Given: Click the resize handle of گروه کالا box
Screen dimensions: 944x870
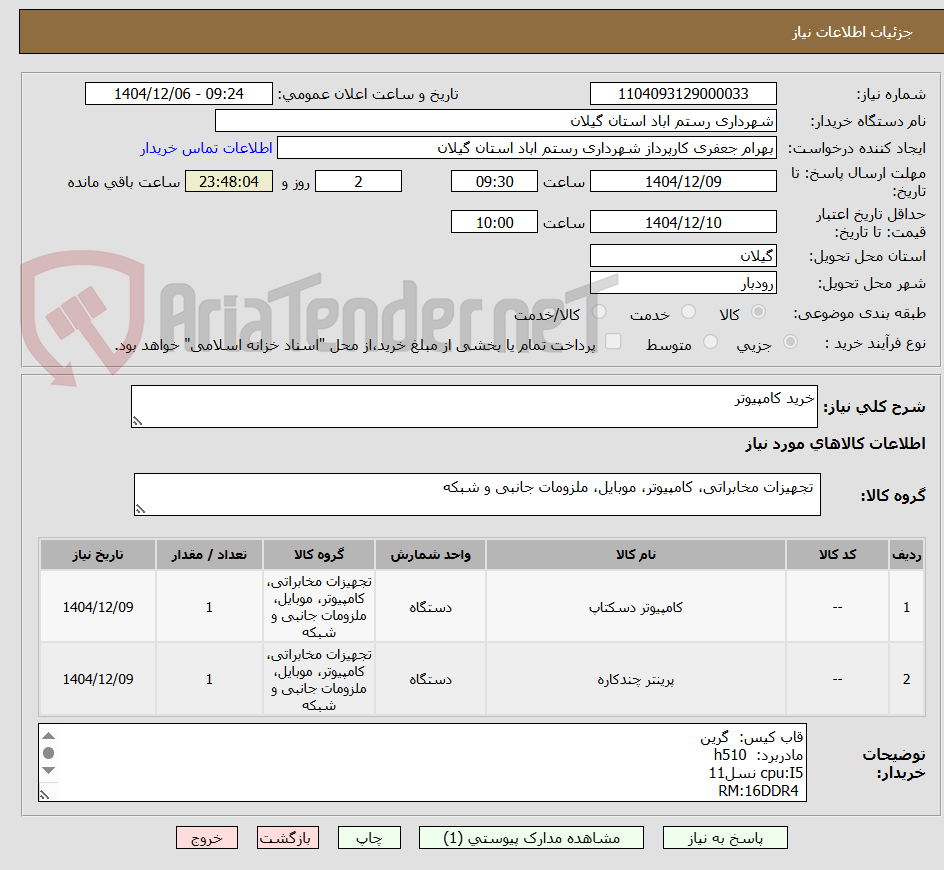Looking at the screenshot, I should [140, 509].
